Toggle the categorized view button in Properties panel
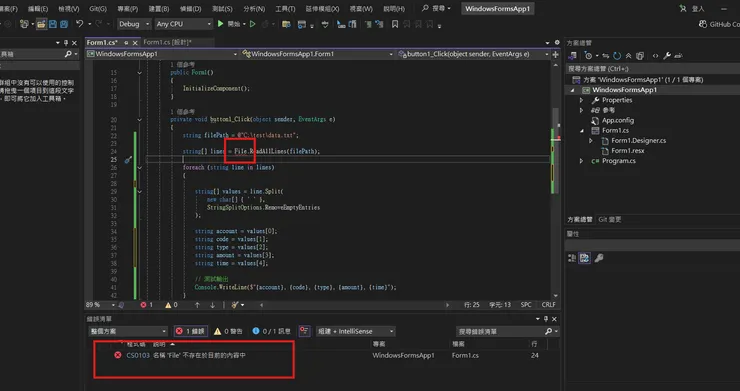 572,258
